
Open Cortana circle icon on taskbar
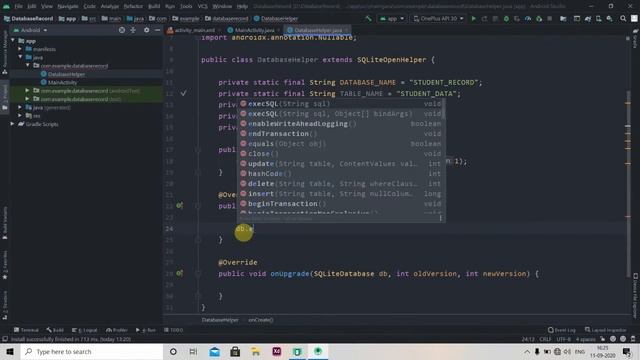pyautogui.click(x=173, y=351)
